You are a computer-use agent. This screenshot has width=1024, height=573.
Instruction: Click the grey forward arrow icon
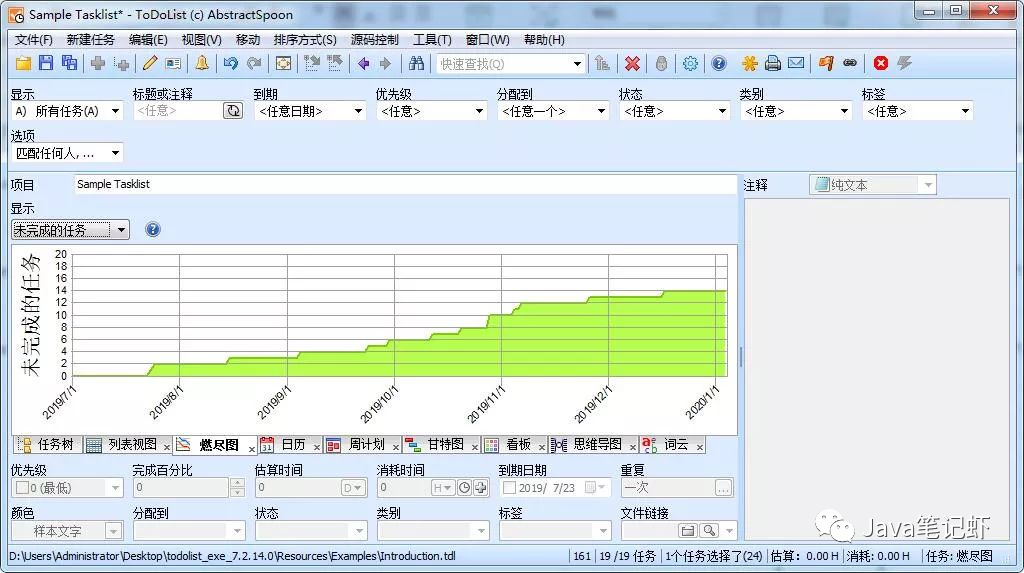pyautogui.click(x=385, y=63)
